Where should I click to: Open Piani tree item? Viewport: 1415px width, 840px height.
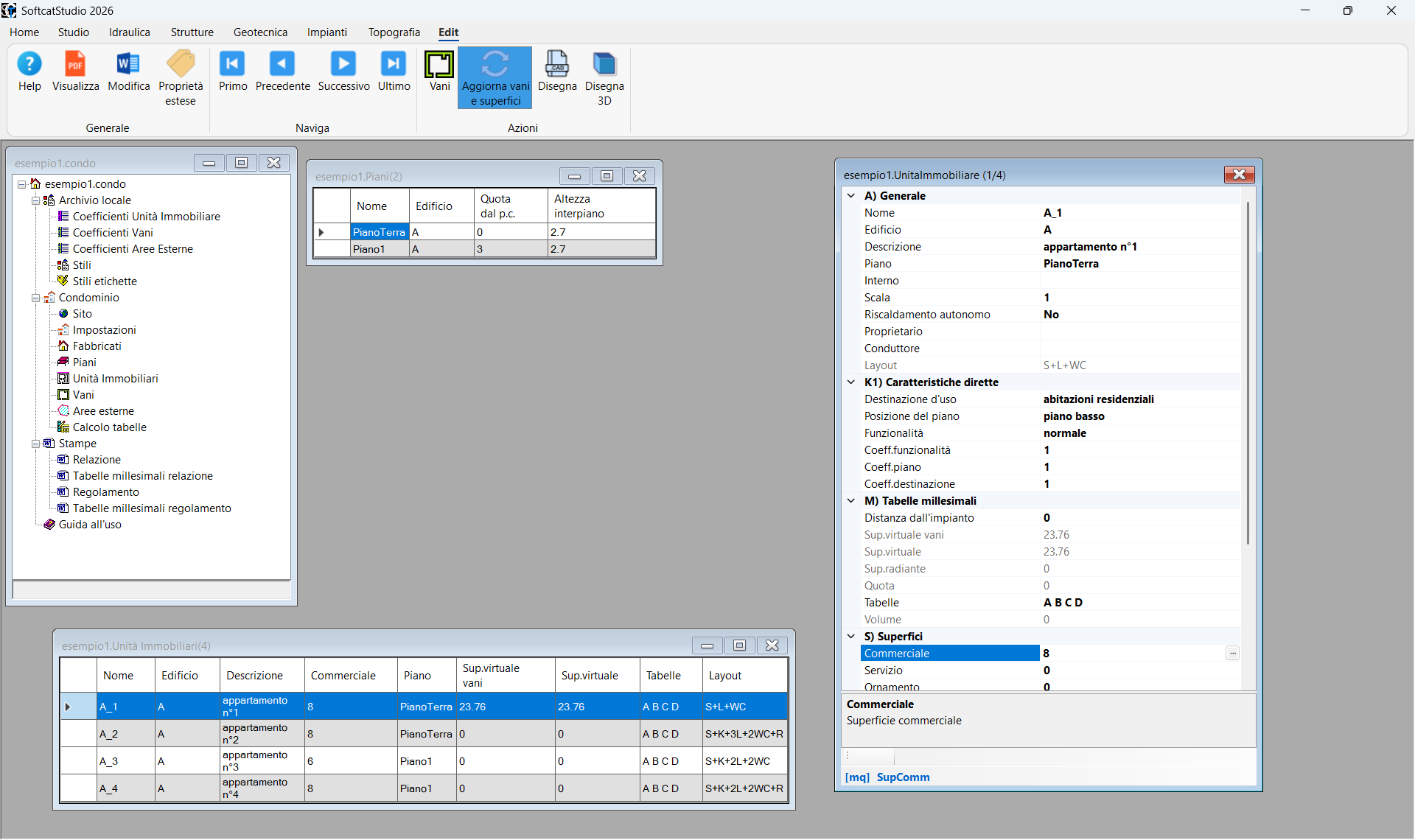tap(84, 363)
